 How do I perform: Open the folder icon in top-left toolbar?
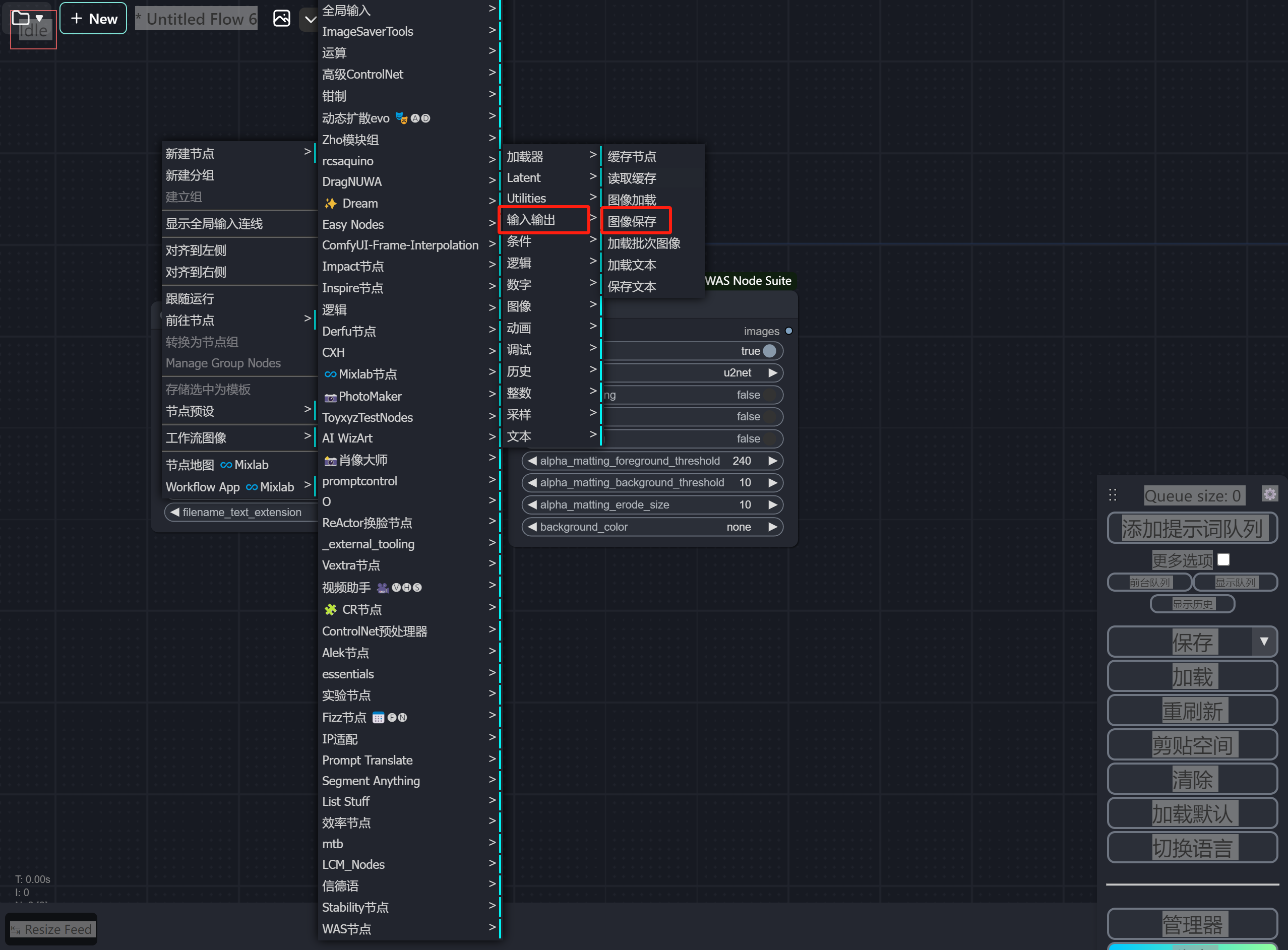[x=21, y=18]
